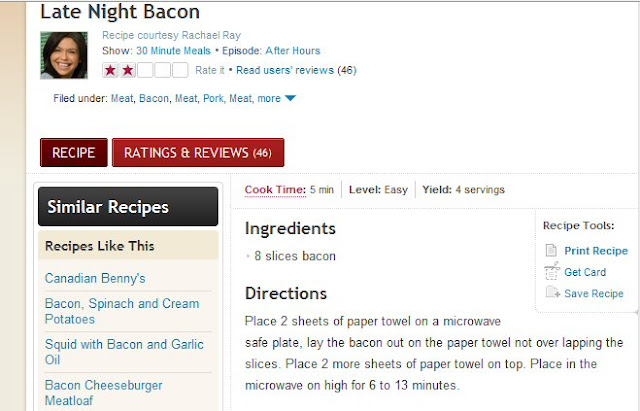Select the fourth rating star
Screen dimensions: 640x411
[x=163, y=70]
